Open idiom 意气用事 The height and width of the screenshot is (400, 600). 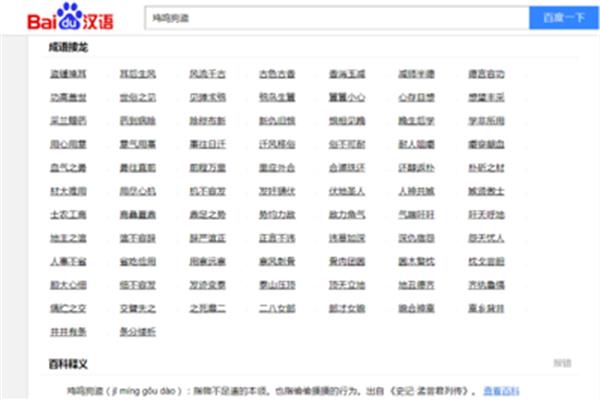(138, 144)
